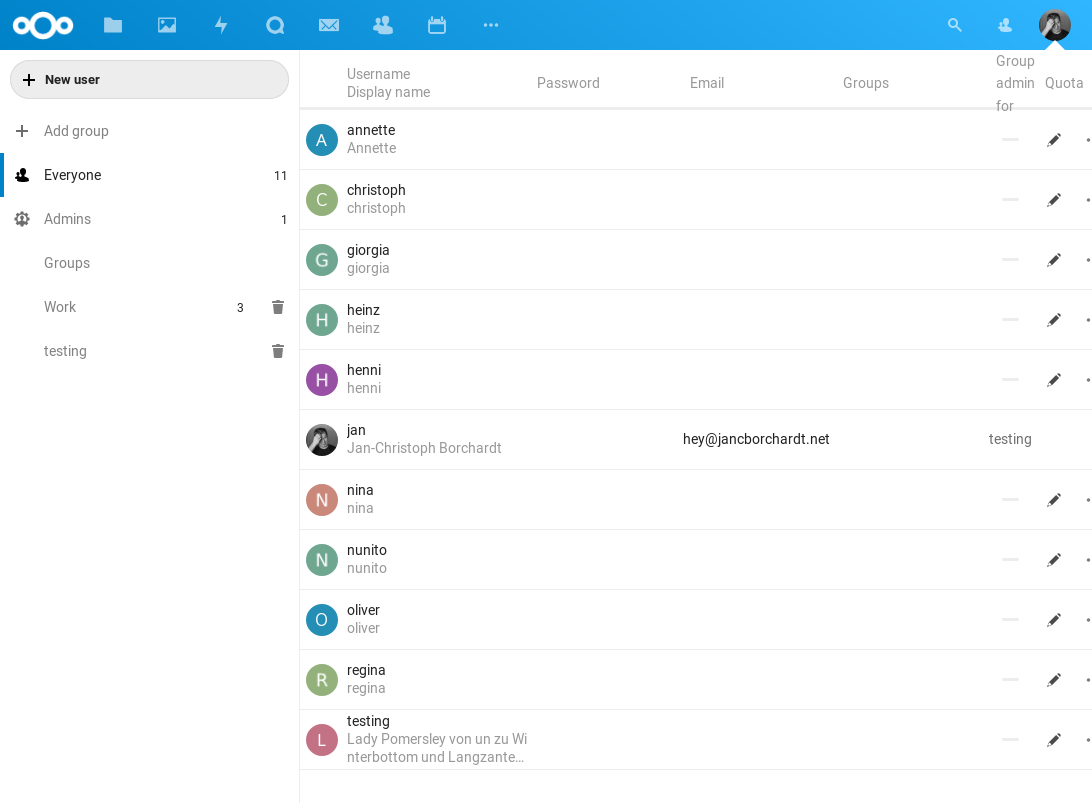Open the Photos gallery icon
This screenshot has height=803, width=1092.
(x=167, y=26)
